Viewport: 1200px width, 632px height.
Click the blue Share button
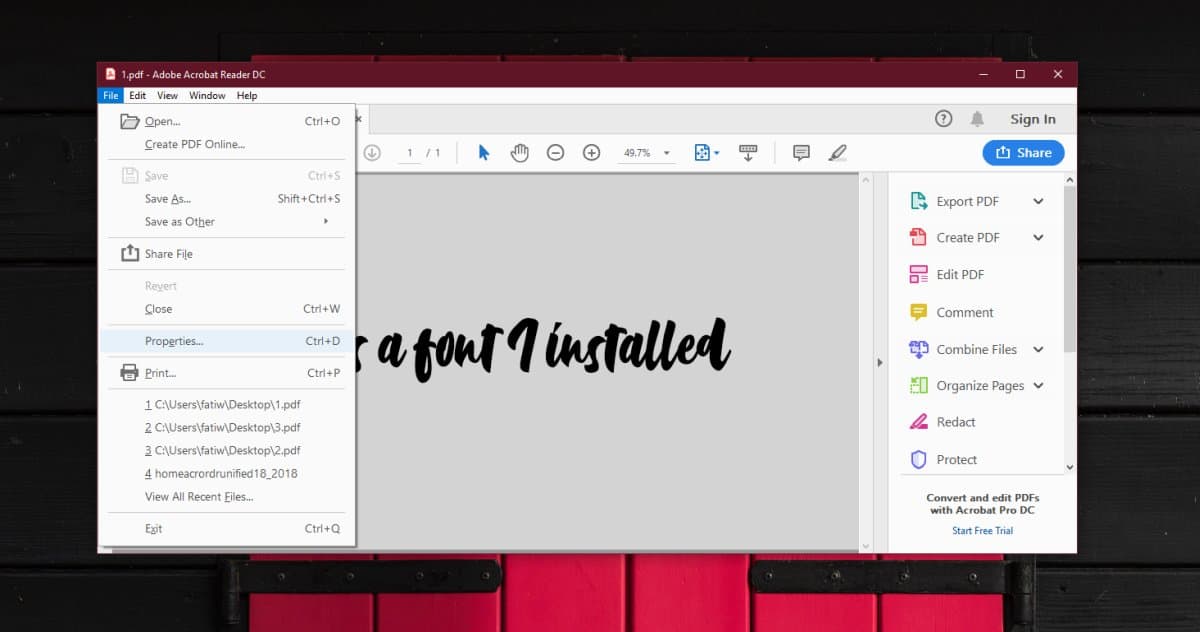click(1023, 152)
